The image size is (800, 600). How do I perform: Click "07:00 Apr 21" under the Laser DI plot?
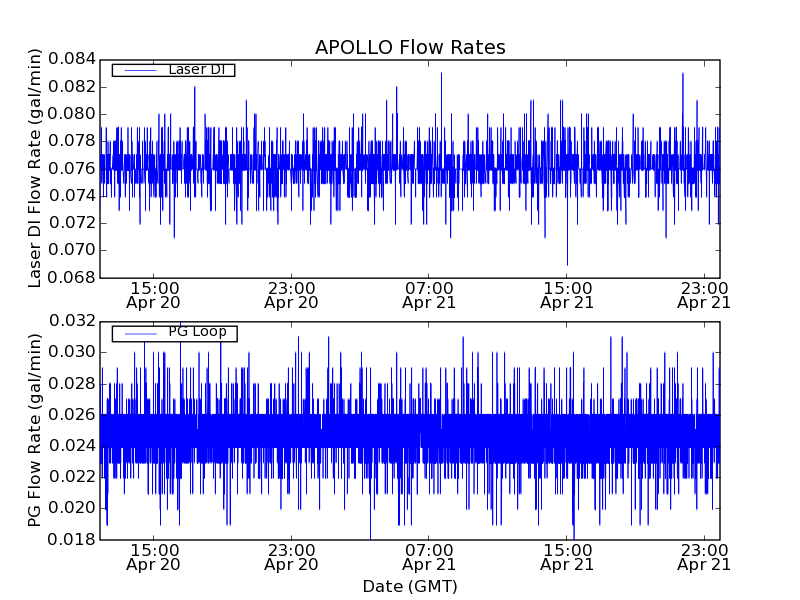coord(429,295)
